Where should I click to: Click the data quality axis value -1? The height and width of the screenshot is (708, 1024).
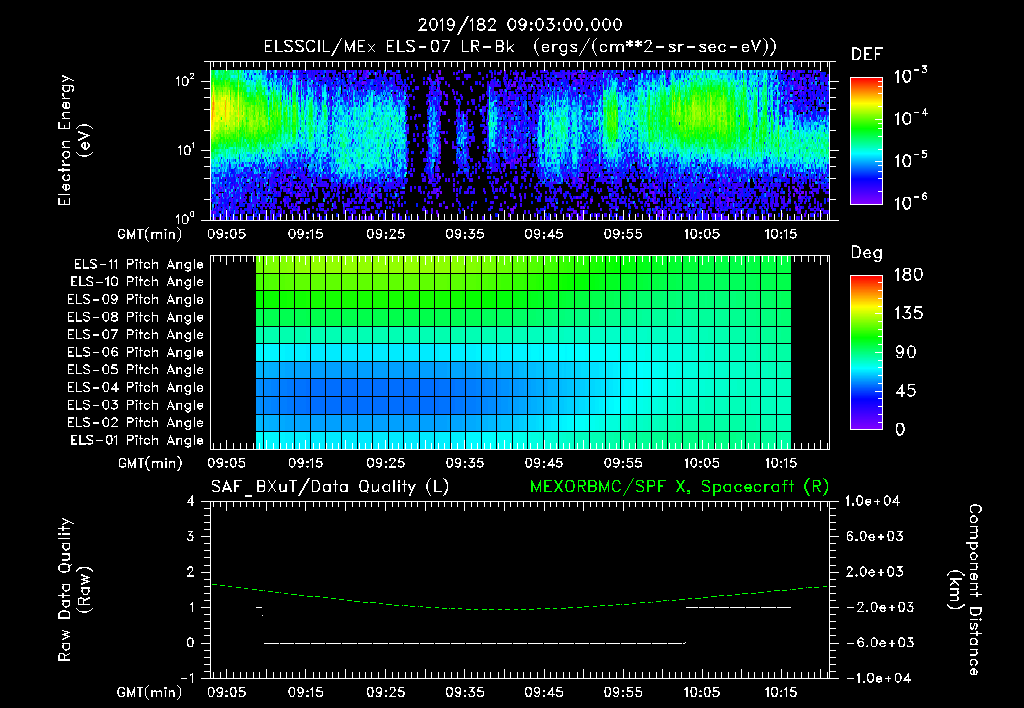[187, 678]
